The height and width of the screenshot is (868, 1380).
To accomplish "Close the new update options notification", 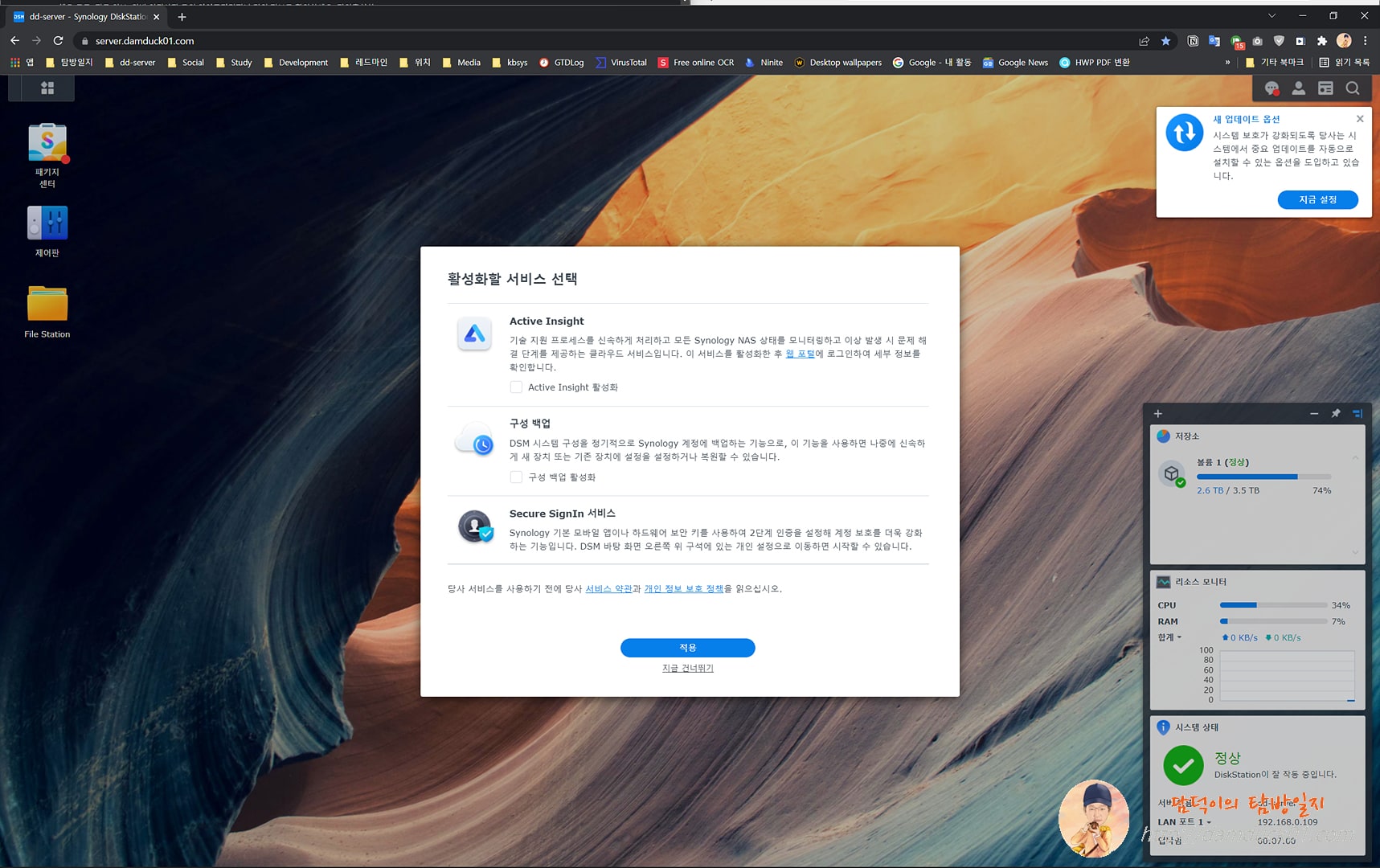I will coord(1360,119).
